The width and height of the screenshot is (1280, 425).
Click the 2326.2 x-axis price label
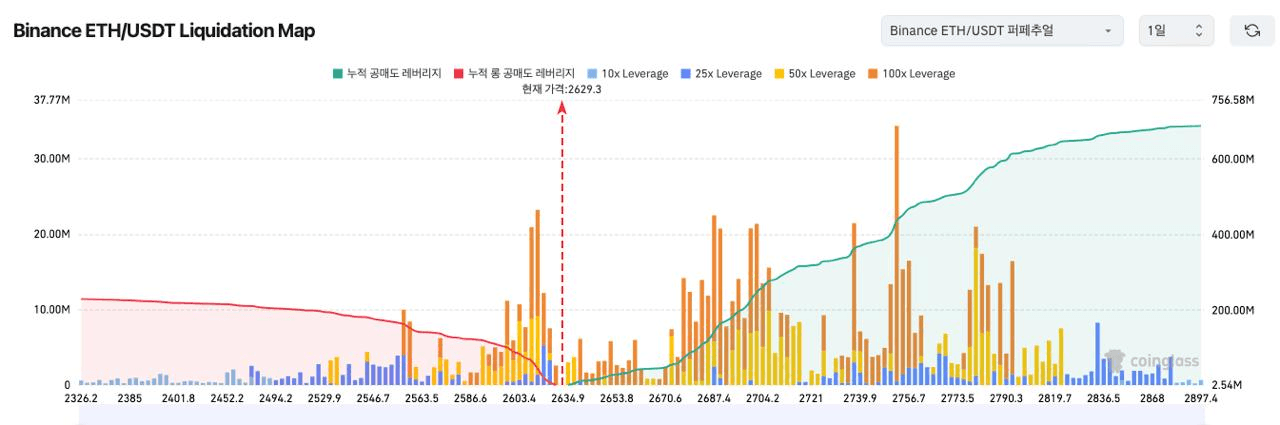coord(81,398)
